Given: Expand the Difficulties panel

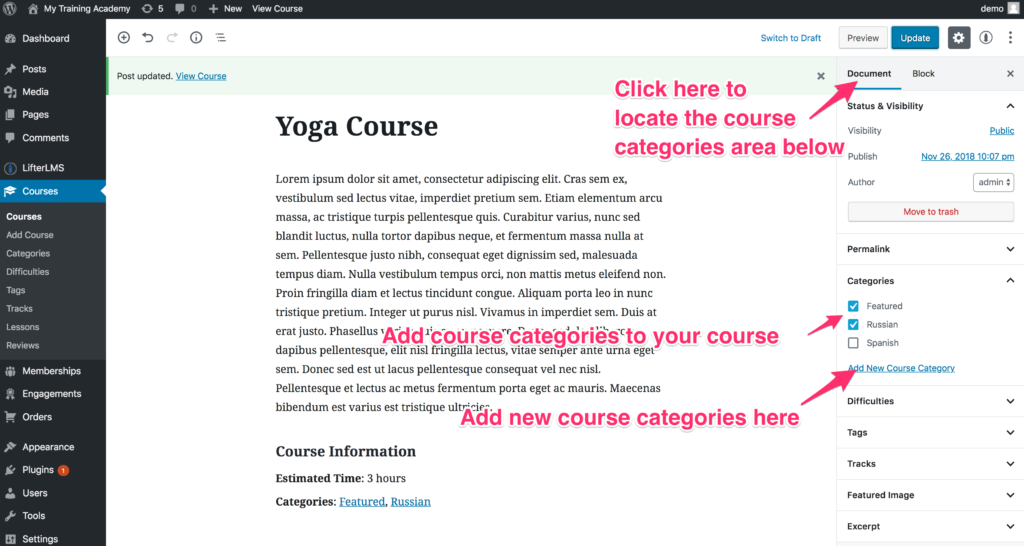Looking at the screenshot, I should coord(930,401).
